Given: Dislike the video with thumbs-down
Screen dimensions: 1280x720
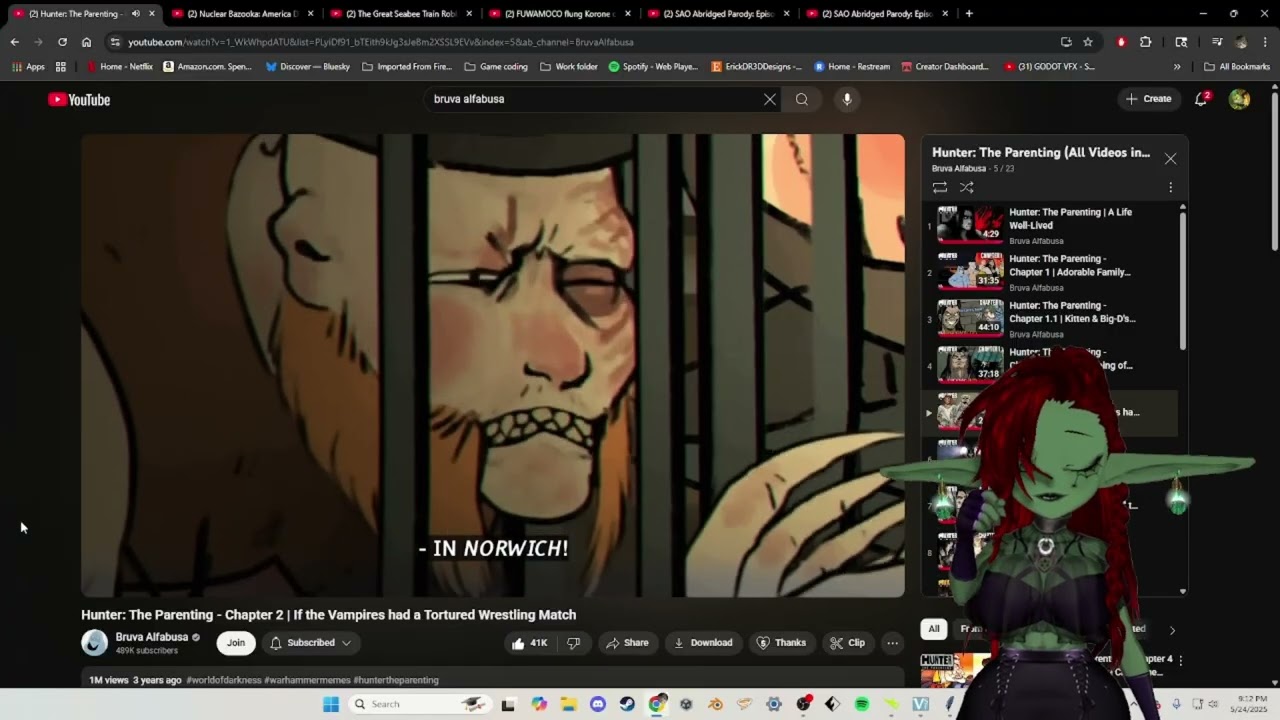Looking at the screenshot, I should [573, 643].
